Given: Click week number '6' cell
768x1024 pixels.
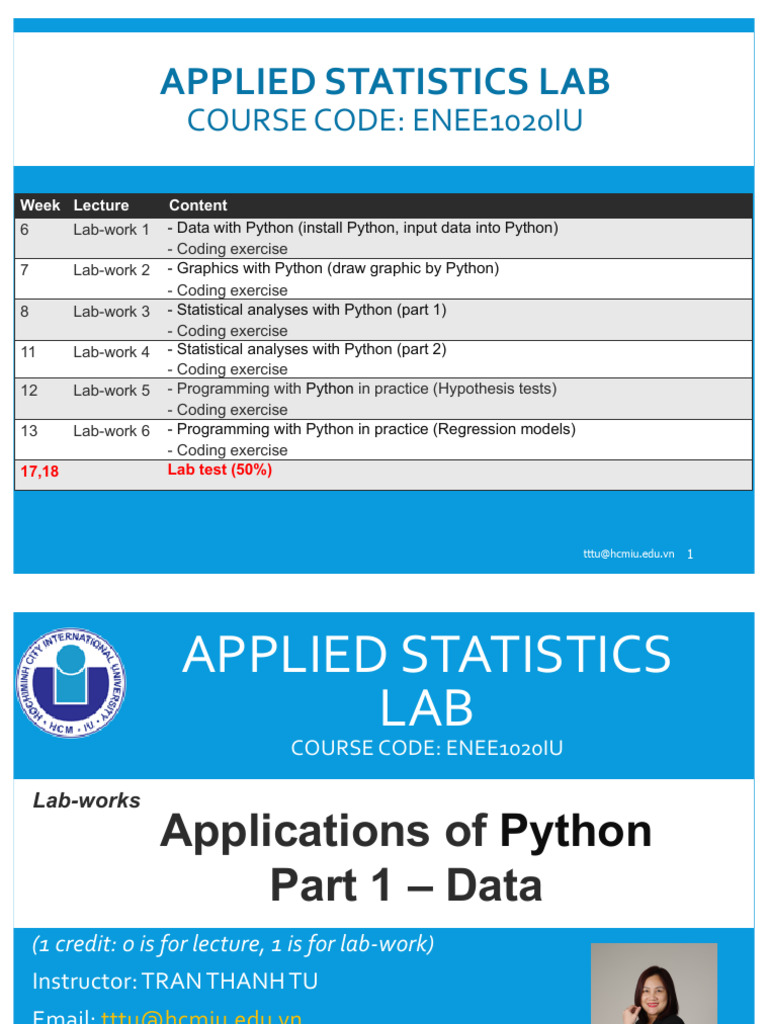Looking at the screenshot, I should click(x=24, y=230).
